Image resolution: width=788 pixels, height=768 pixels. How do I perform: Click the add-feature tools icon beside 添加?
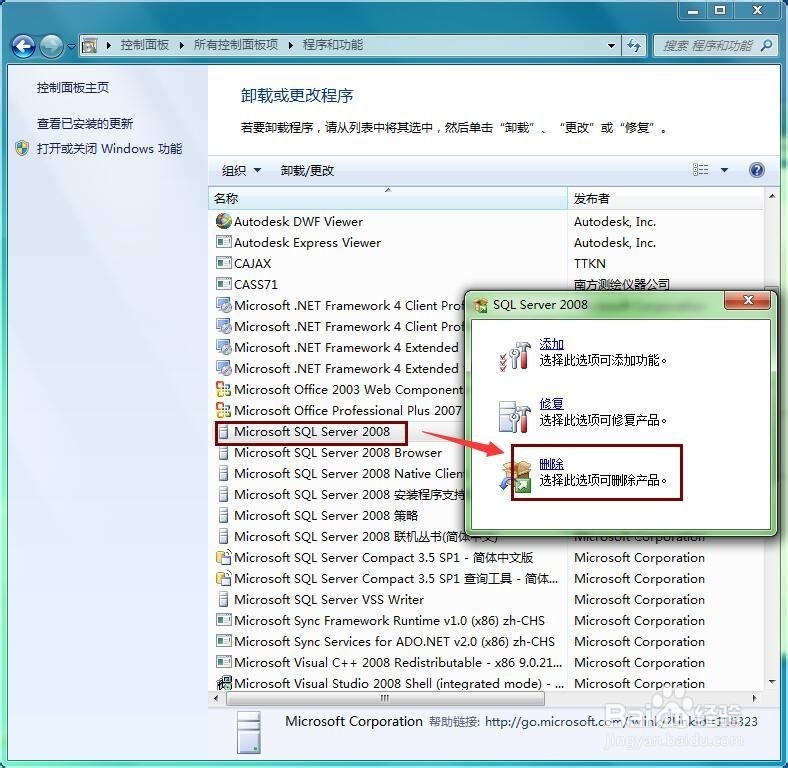click(x=515, y=356)
